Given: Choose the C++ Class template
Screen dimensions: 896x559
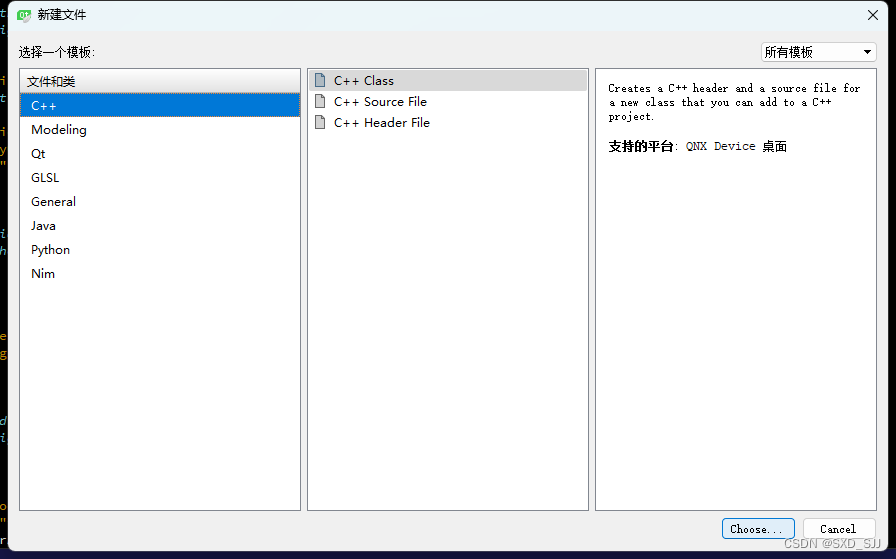Looking at the screenshot, I should [448, 81].
